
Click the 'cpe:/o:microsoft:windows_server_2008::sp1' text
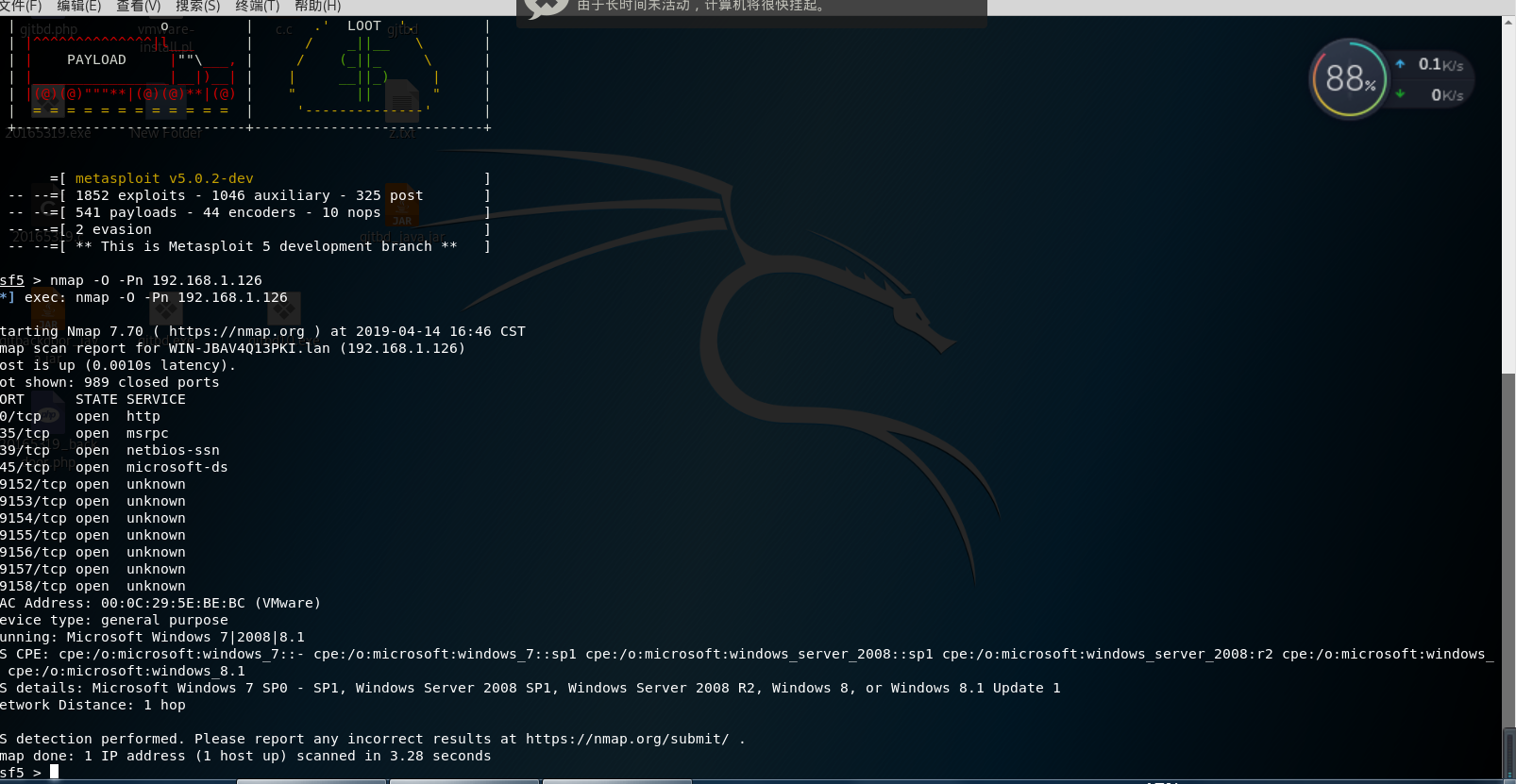coord(759,654)
